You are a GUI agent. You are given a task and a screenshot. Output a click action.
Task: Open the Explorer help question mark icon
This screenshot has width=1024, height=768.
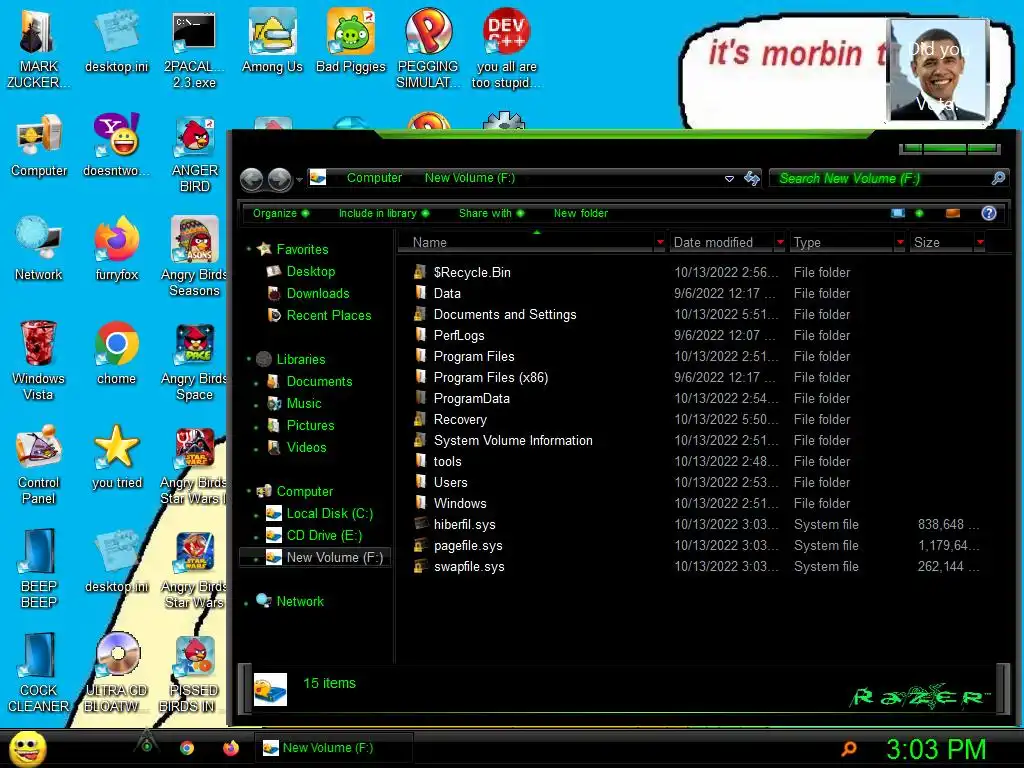pos(989,213)
